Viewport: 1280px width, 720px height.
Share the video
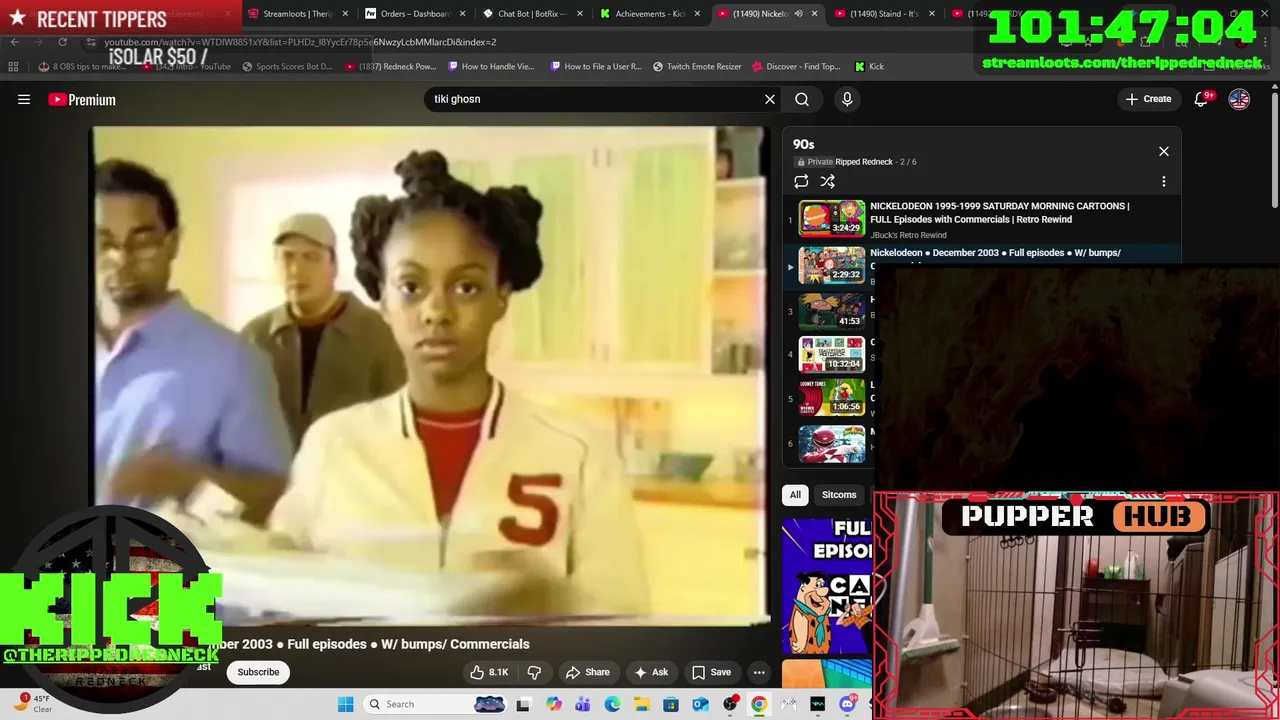(587, 672)
